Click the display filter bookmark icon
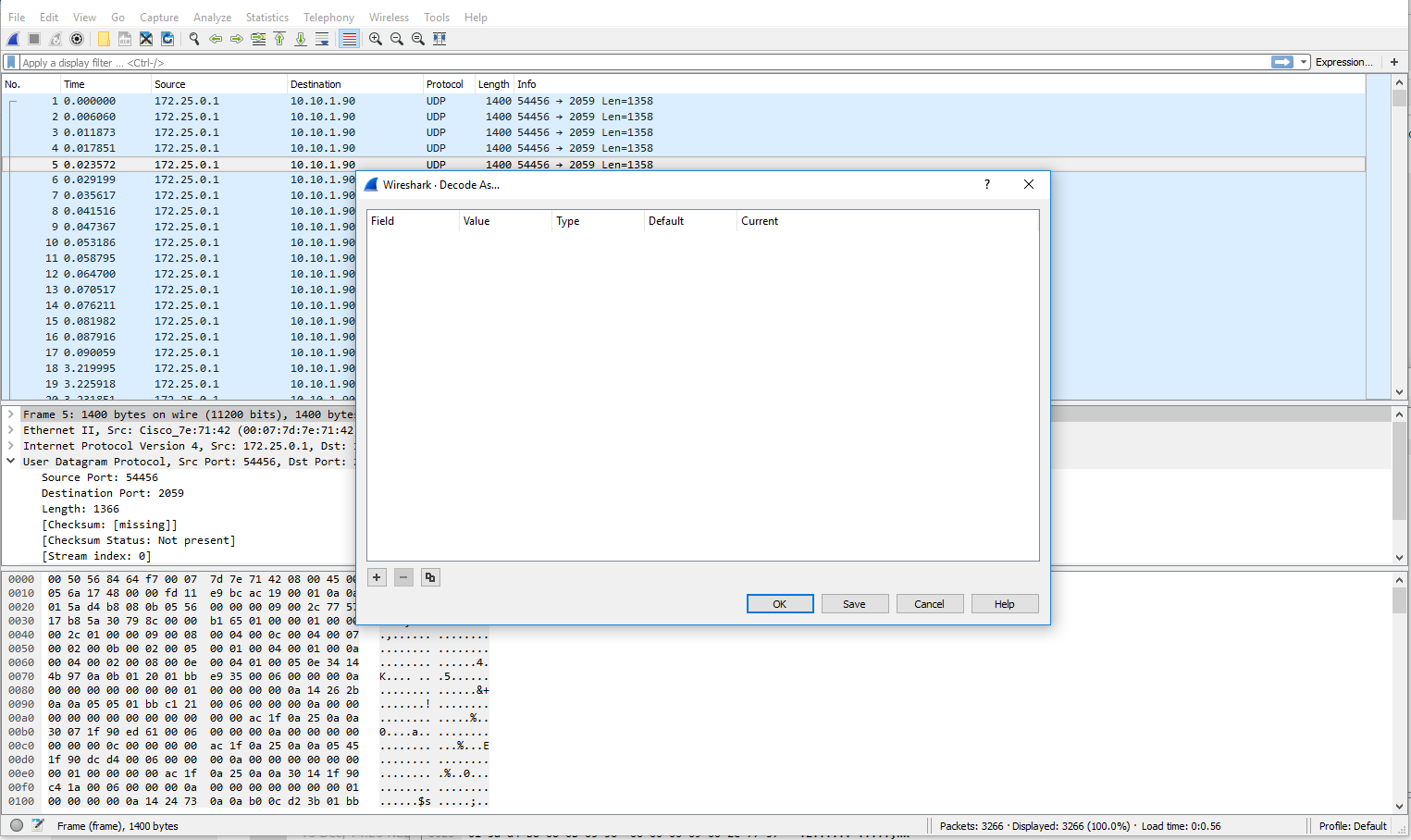The height and width of the screenshot is (840, 1411). tap(11, 62)
